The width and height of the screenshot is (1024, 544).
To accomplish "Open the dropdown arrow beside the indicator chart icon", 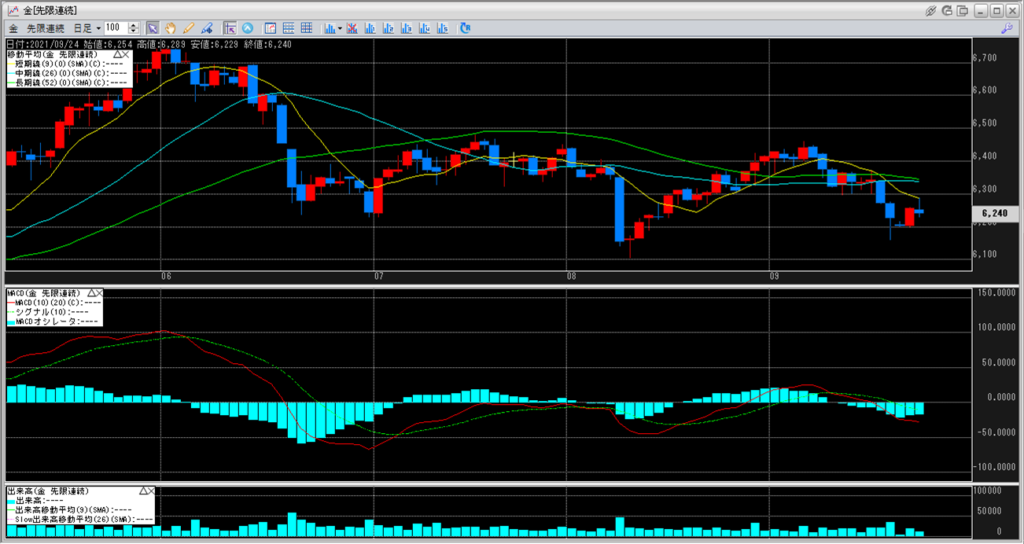I will click(x=340, y=28).
